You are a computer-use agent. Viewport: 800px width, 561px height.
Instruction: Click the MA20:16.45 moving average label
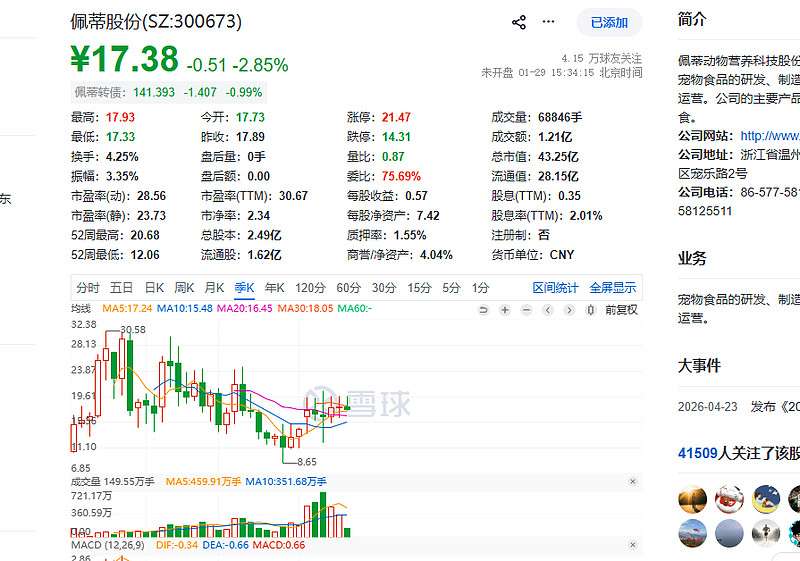[x=244, y=309]
